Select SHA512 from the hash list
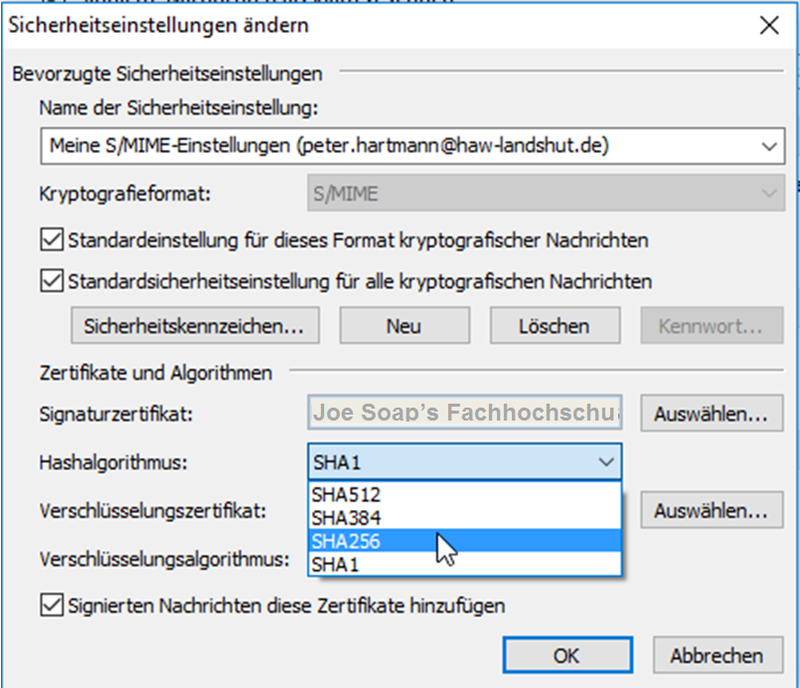This screenshot has height=688, width=800. [346, 495]
